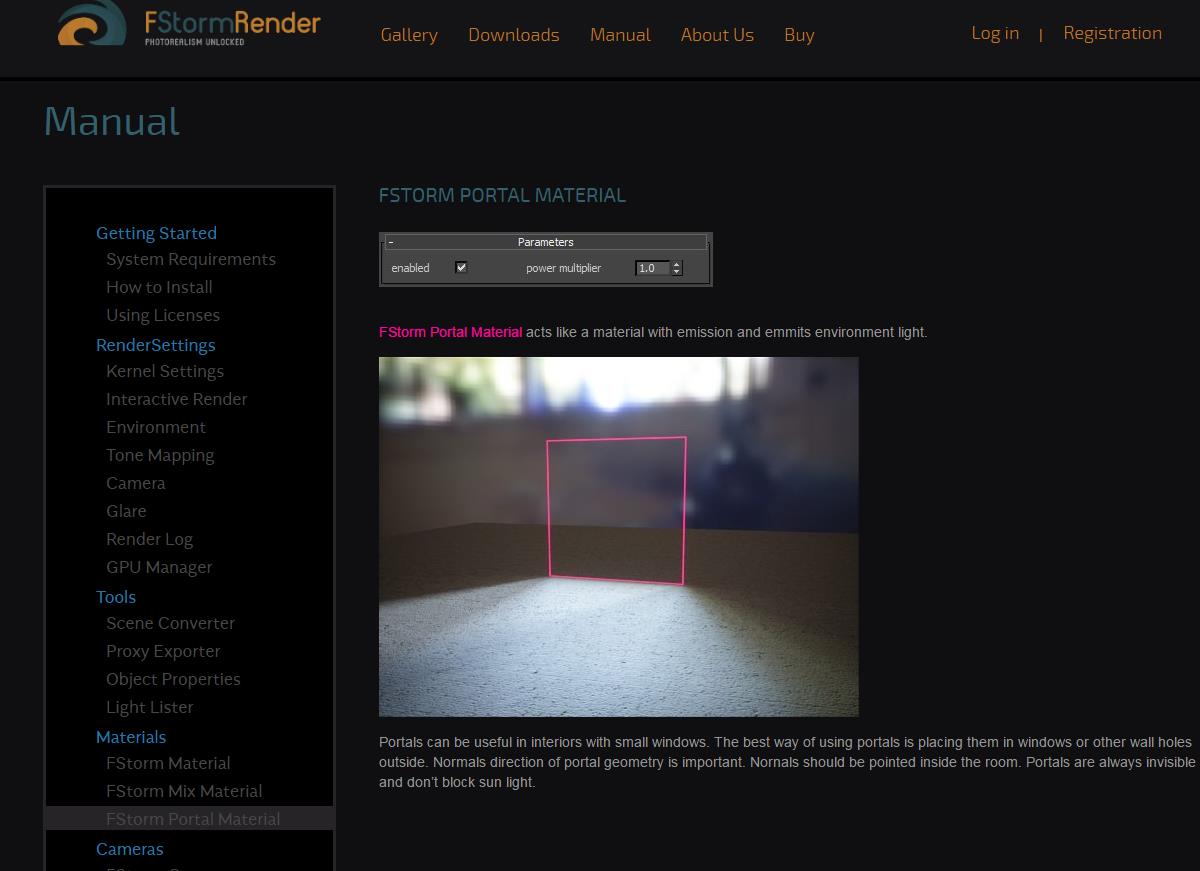Open FStorm Mix Material page
The width and height of the screenshot is (1200, 871).
184,791
